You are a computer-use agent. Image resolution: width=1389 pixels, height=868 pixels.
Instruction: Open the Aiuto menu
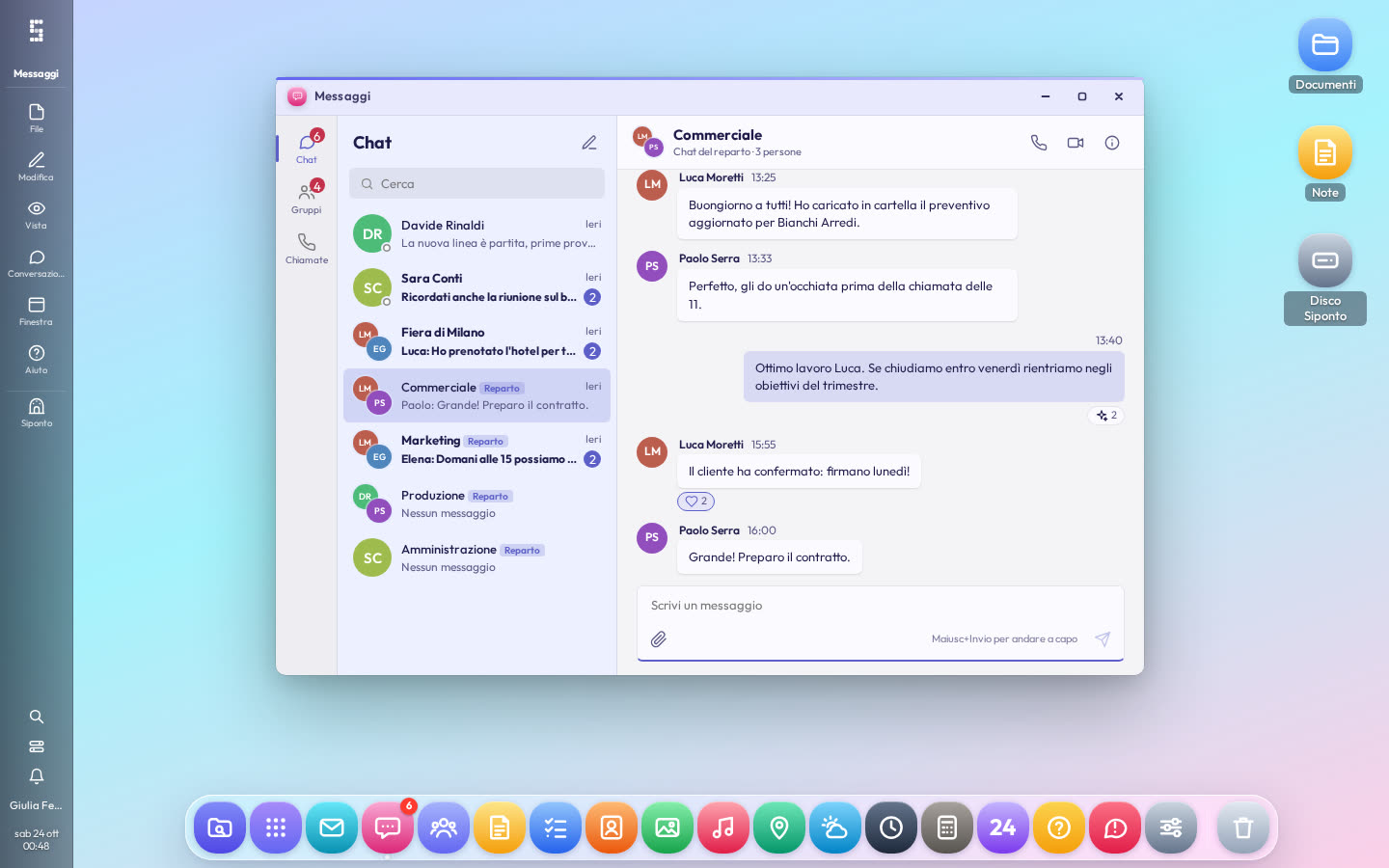(x=37, y=359)
